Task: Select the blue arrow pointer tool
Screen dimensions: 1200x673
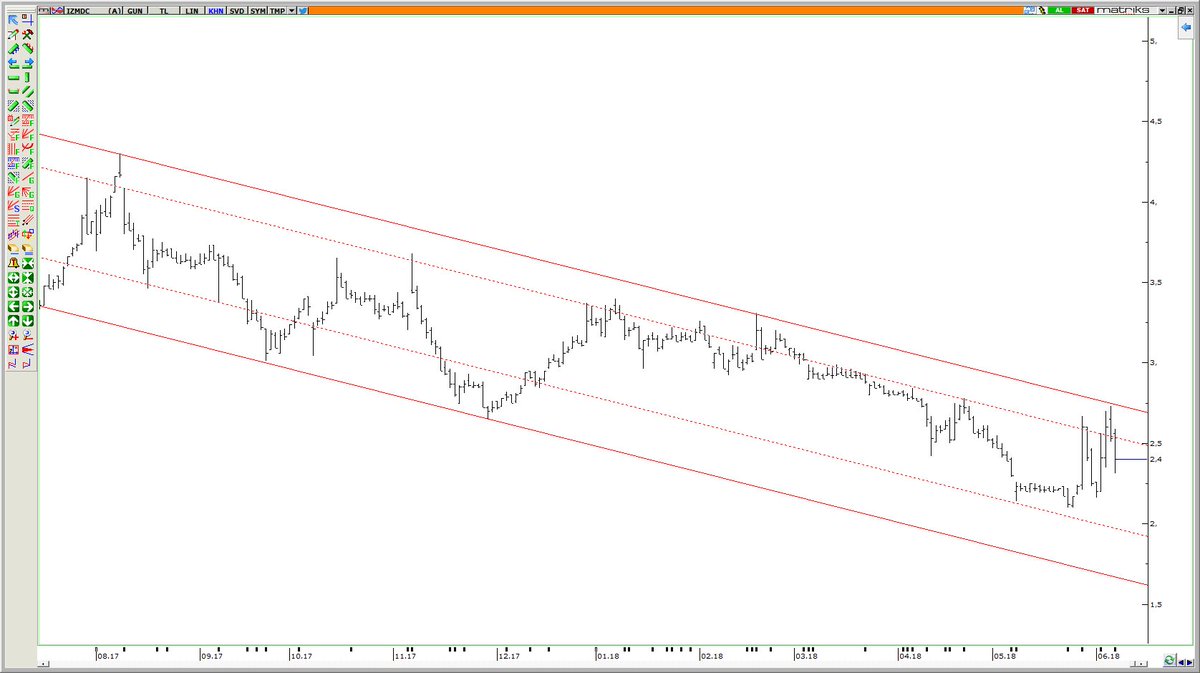Action: point(13,19)
